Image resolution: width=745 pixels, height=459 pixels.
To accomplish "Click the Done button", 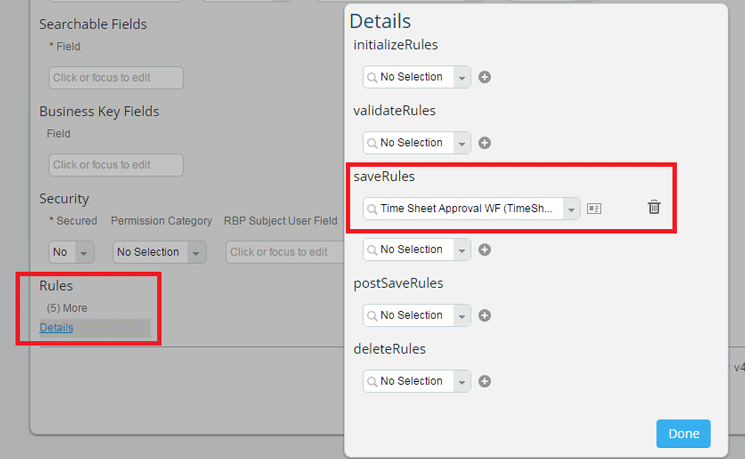I will click(x=683, y=434).
